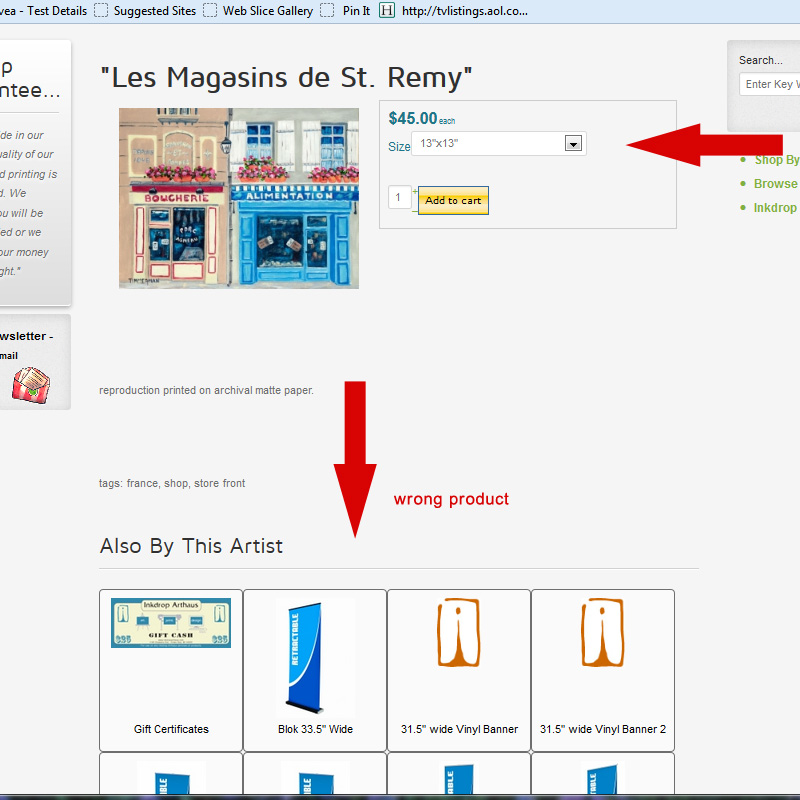Click the Add to cart button
This screenshot has width=800, height=800.
click(453, 201)
